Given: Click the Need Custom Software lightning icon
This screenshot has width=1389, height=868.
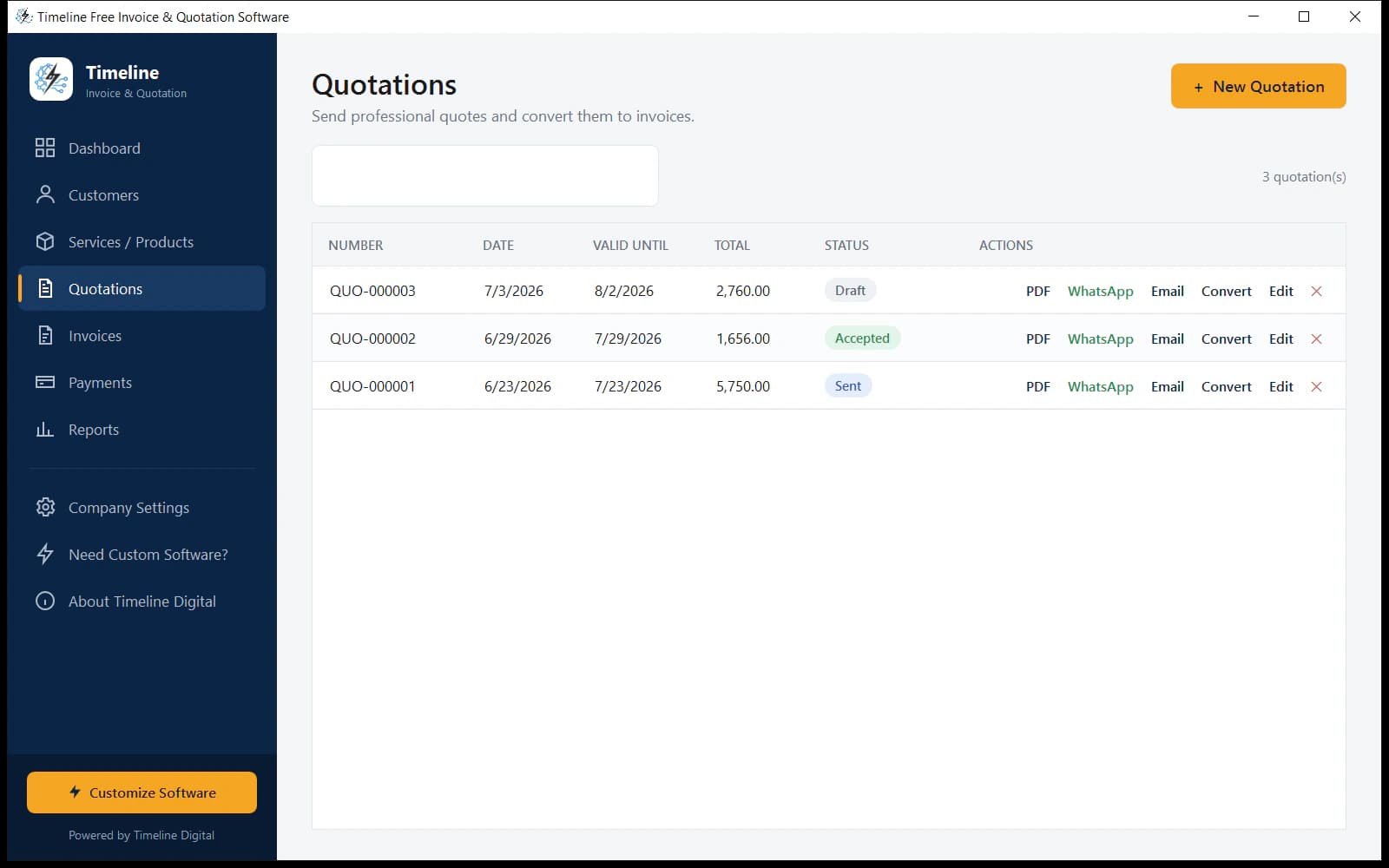Looking at the screenshot, I should point(45,554).
